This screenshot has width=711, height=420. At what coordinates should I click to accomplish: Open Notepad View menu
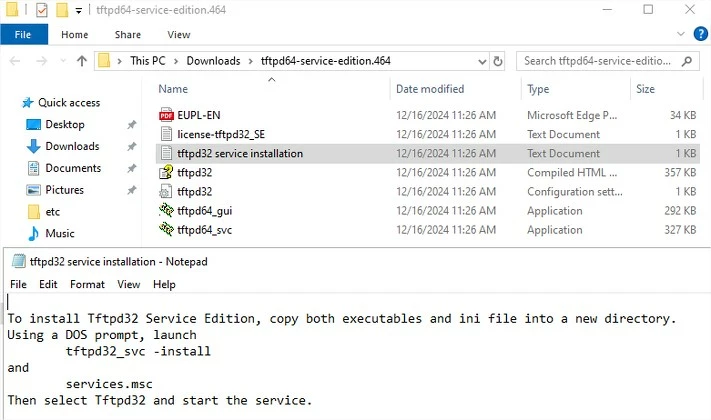click(129, 284)
